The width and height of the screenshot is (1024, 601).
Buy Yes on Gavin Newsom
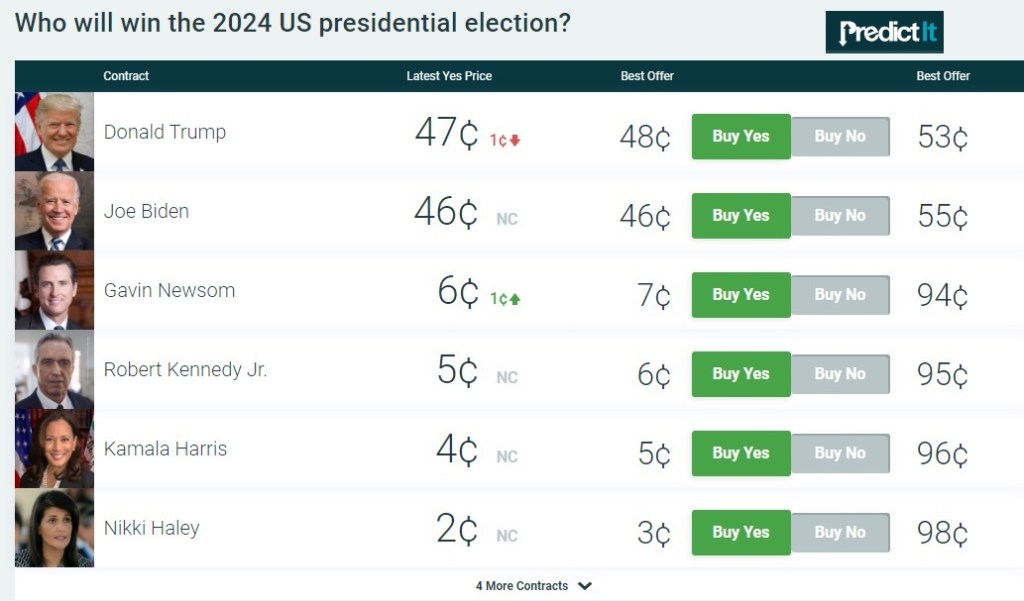741,294
